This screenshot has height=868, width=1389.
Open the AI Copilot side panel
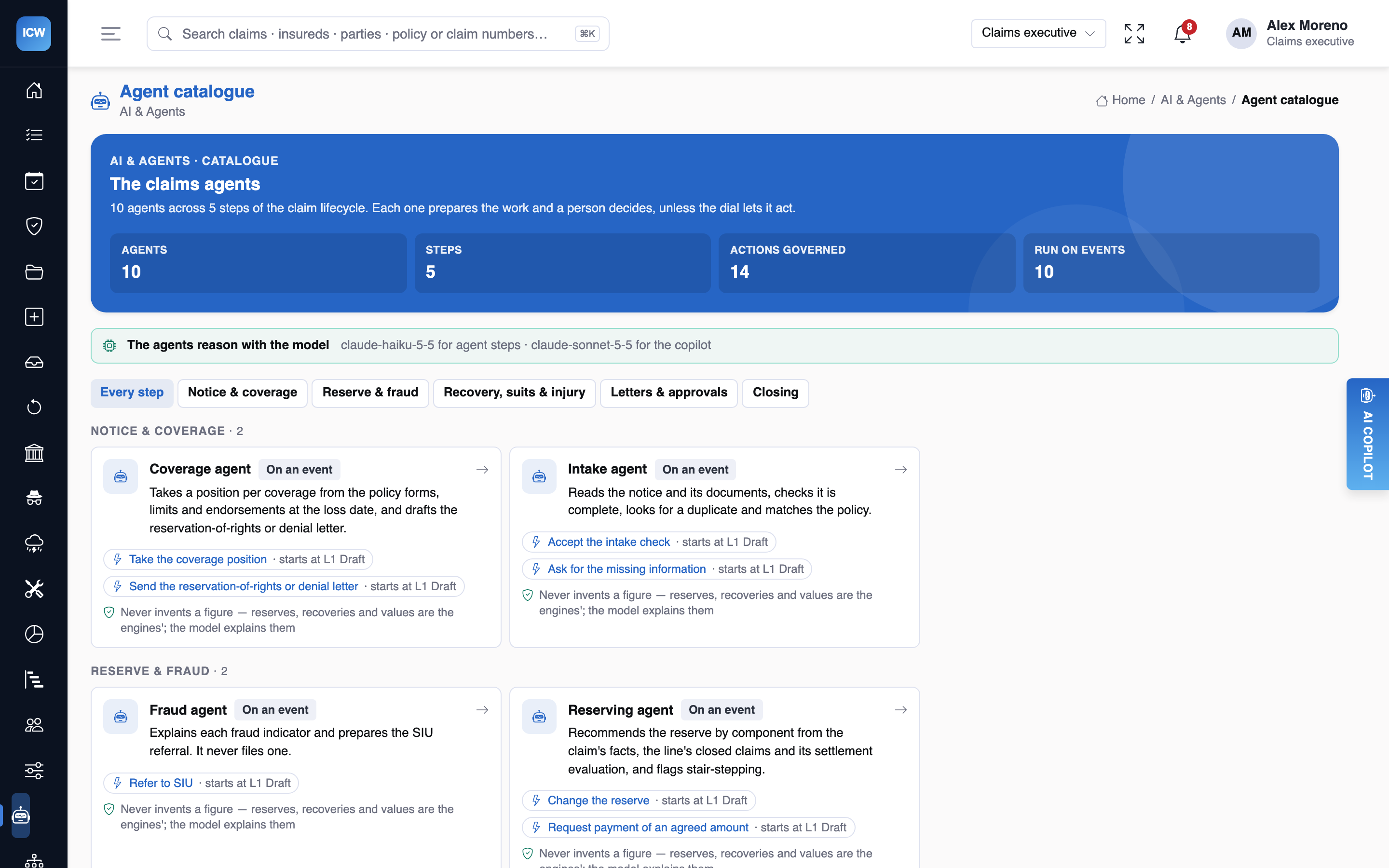pos(1367,434)
